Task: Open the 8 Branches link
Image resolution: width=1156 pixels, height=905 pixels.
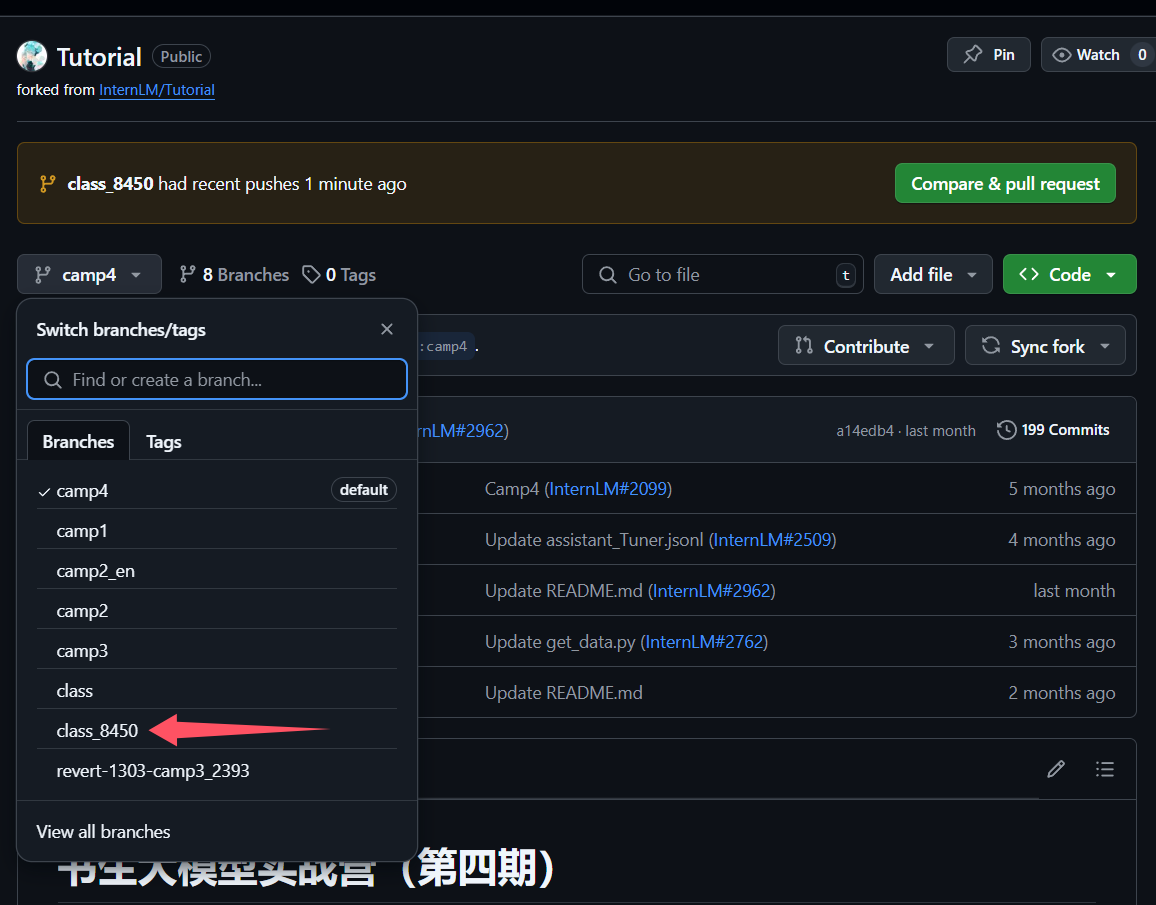Action: tap(234, 275)
